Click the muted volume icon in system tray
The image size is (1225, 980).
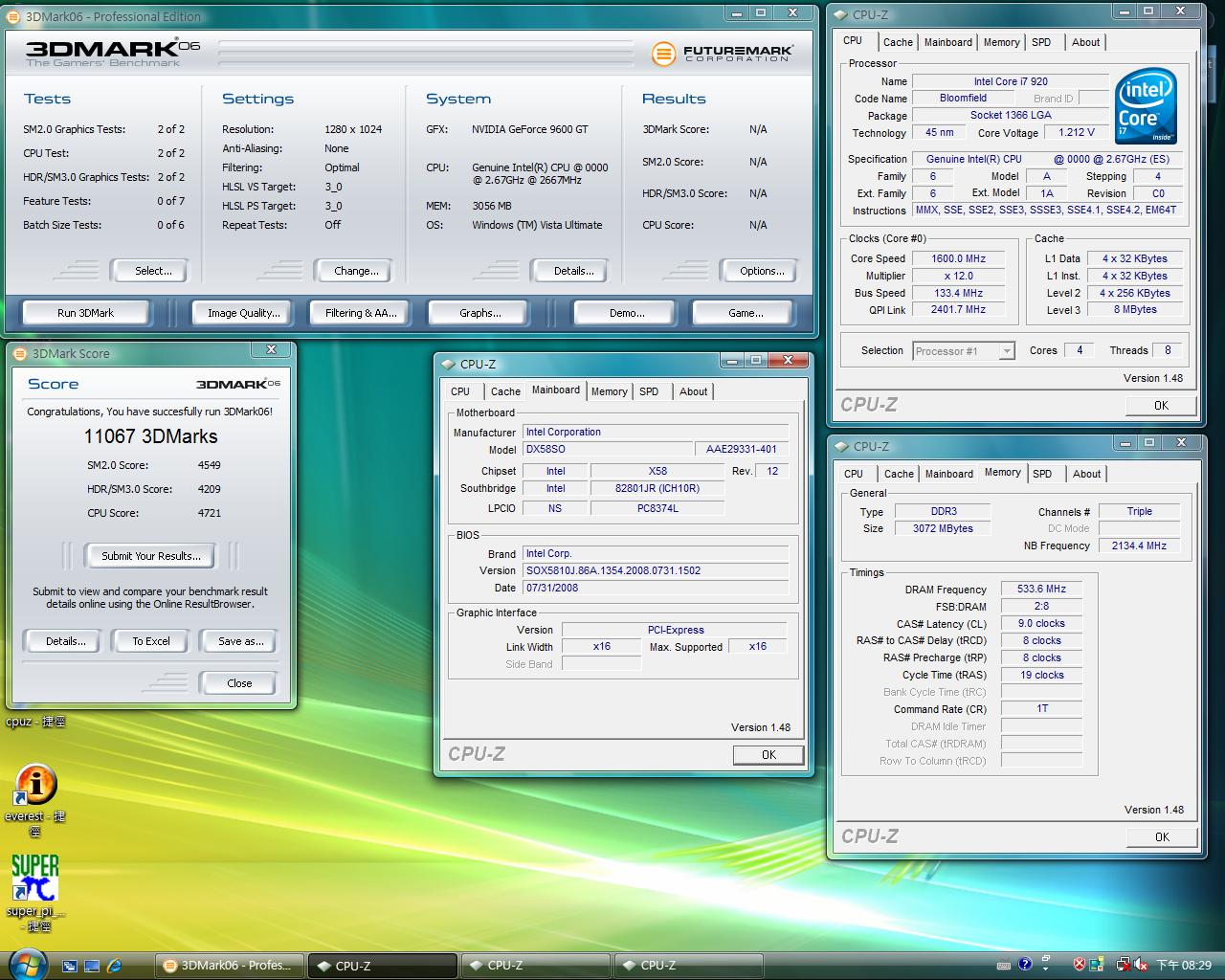(x=1142, y=965)
